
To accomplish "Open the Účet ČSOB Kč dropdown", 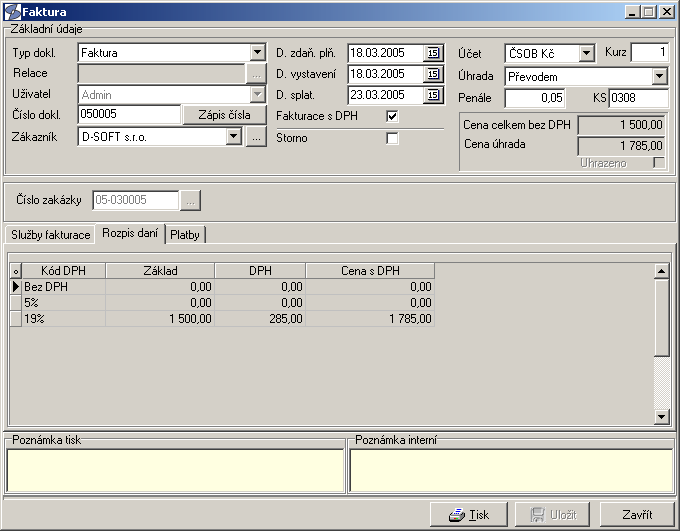I will (587, 53).
